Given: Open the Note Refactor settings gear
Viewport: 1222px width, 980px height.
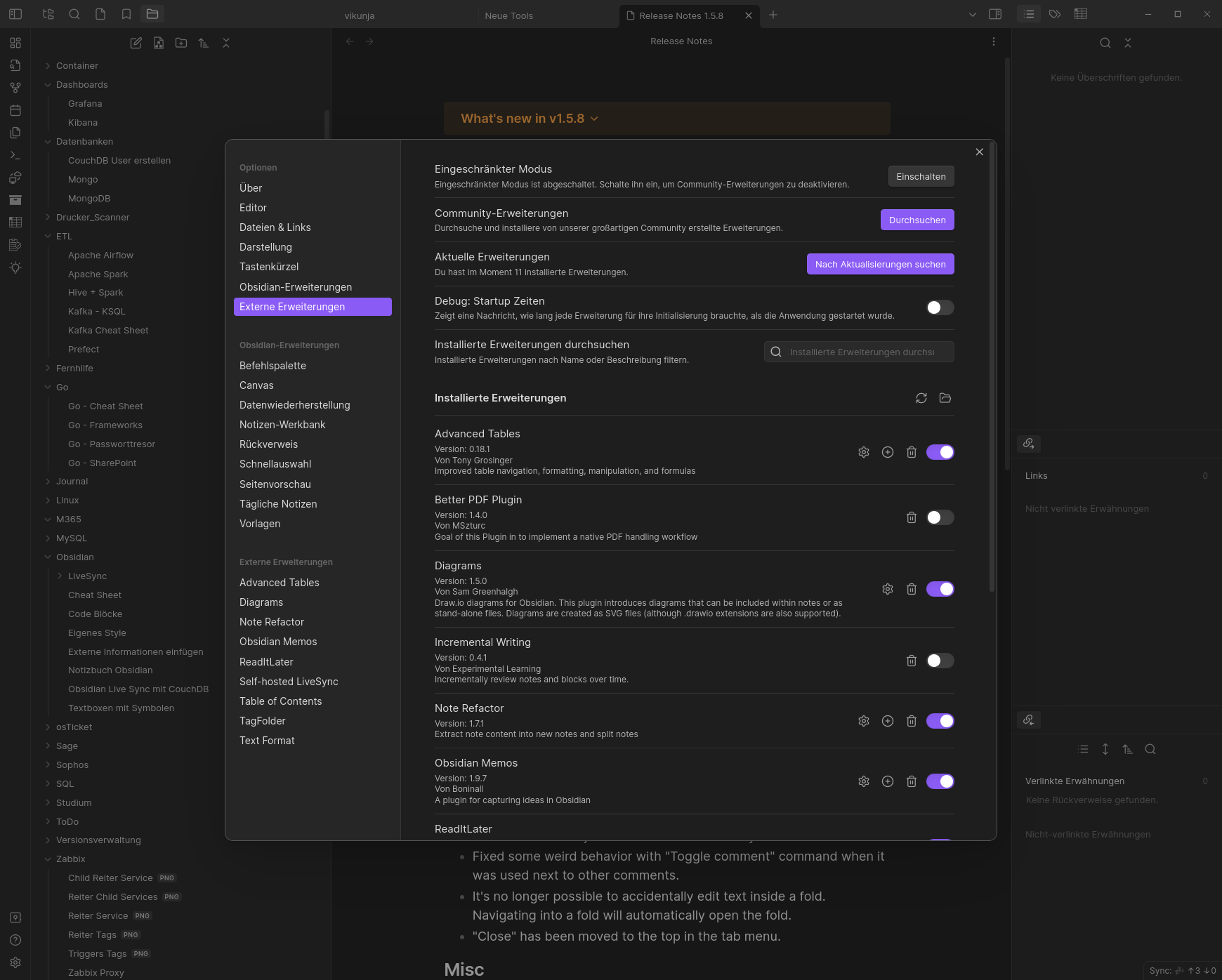Looking at the screenshot, I should (x=864, y=721).
